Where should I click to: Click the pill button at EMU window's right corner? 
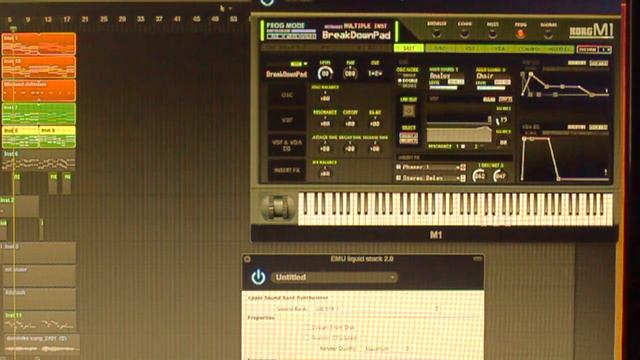pyautogui.click(x=477, y=259)
